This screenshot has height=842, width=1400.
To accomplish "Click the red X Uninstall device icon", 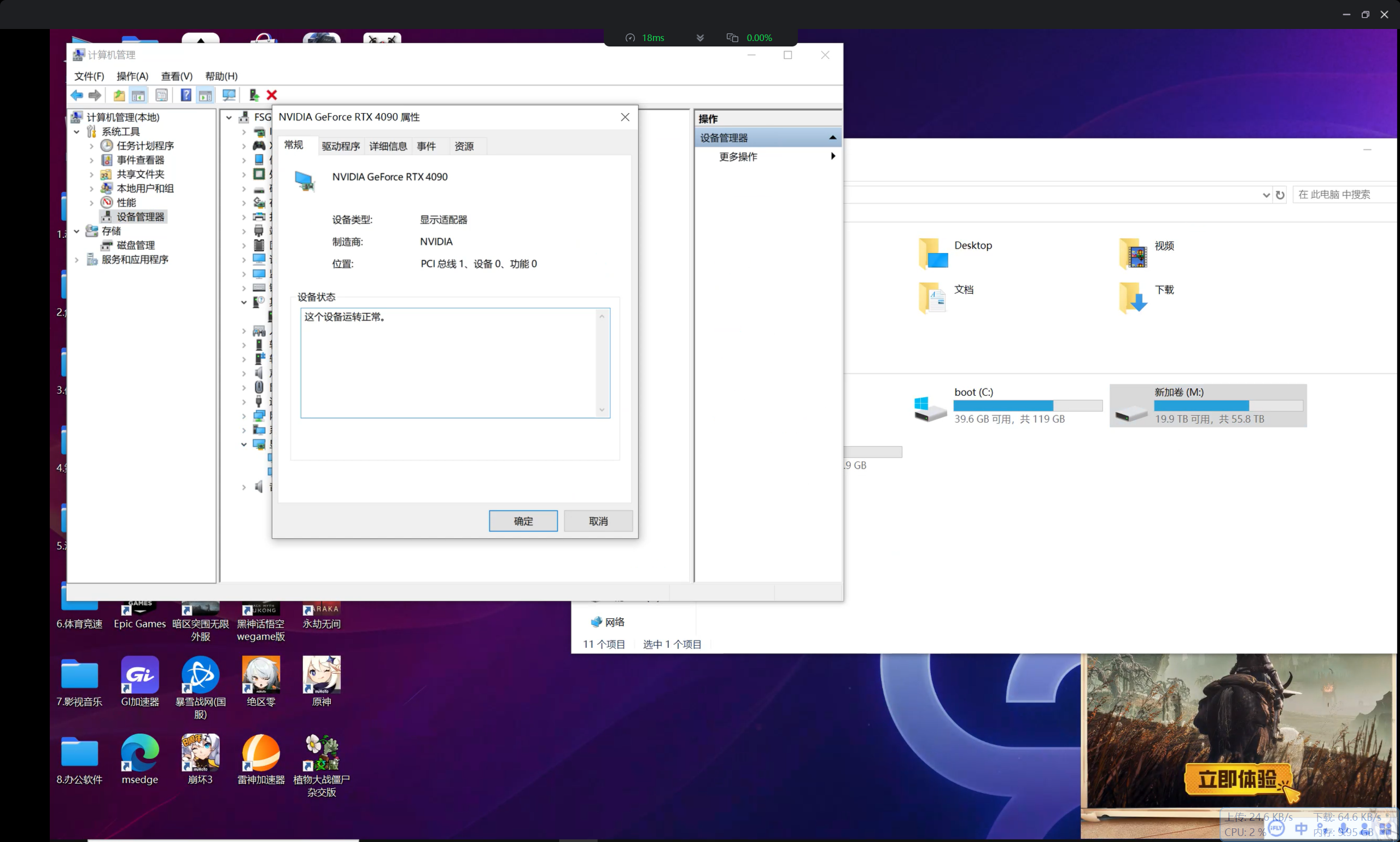I will tap(272, 95).
